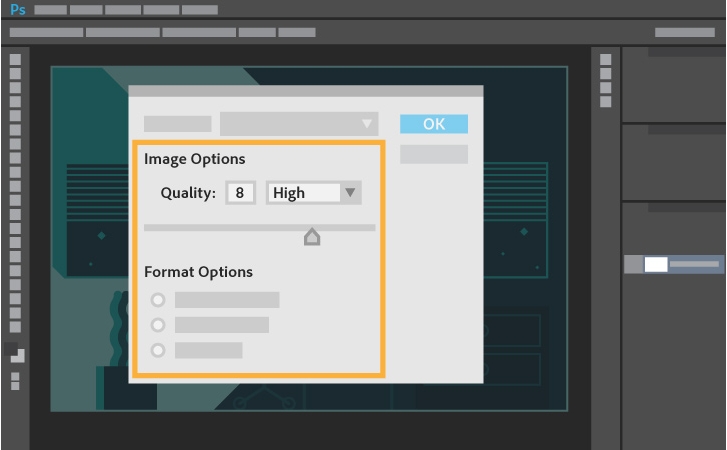Click the gray button below OK

(434, 154)
